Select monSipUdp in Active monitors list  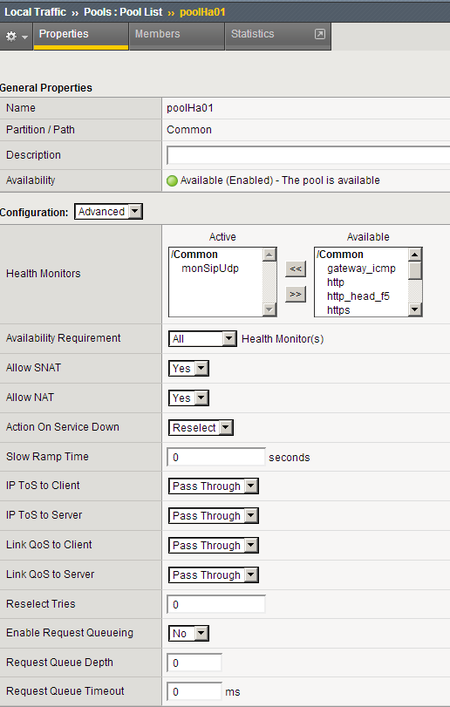[210, 268]
